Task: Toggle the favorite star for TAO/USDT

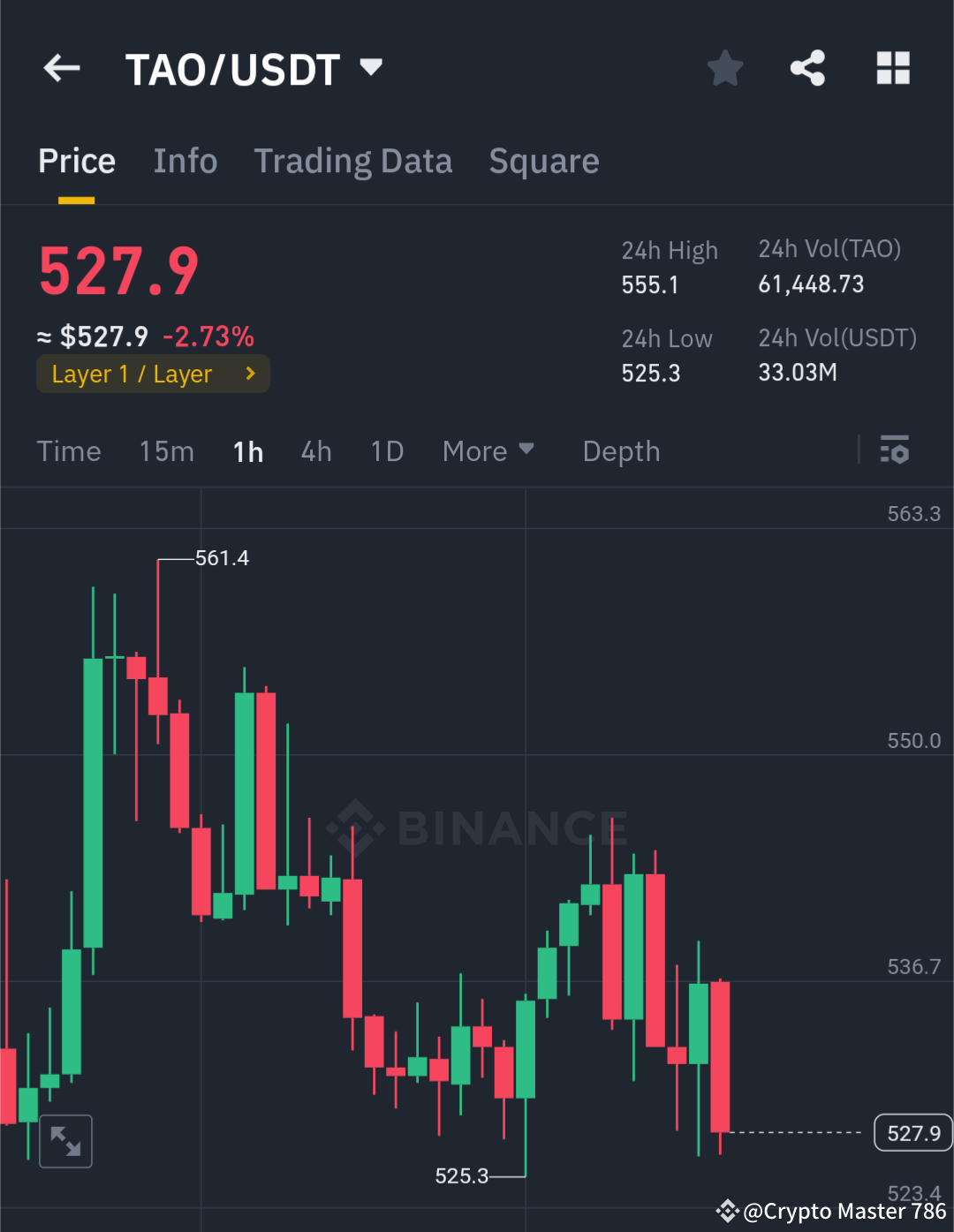Action: click(724, 68)
